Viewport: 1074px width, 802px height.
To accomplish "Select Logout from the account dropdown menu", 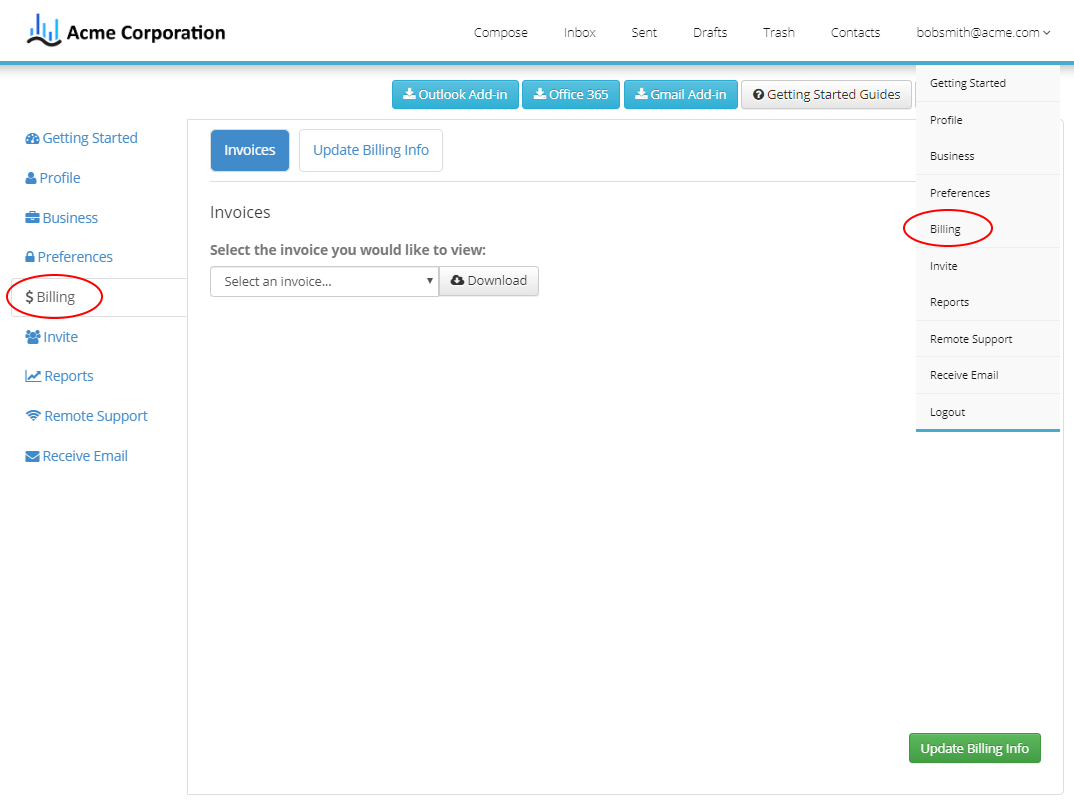I will pos(988,412).
